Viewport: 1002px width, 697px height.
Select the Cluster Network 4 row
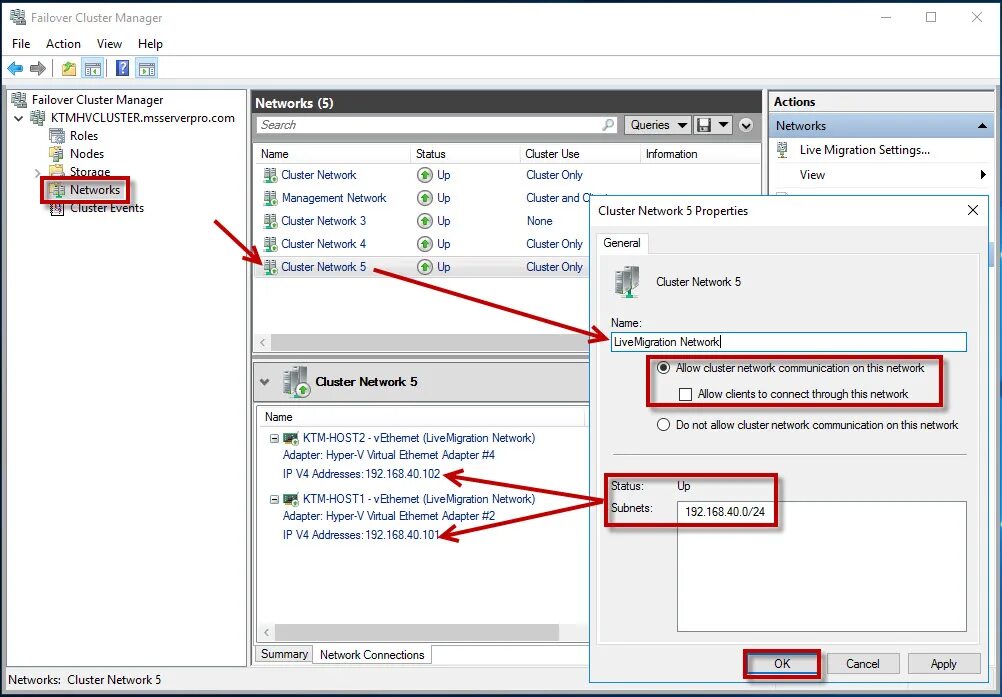click(422, 244)
